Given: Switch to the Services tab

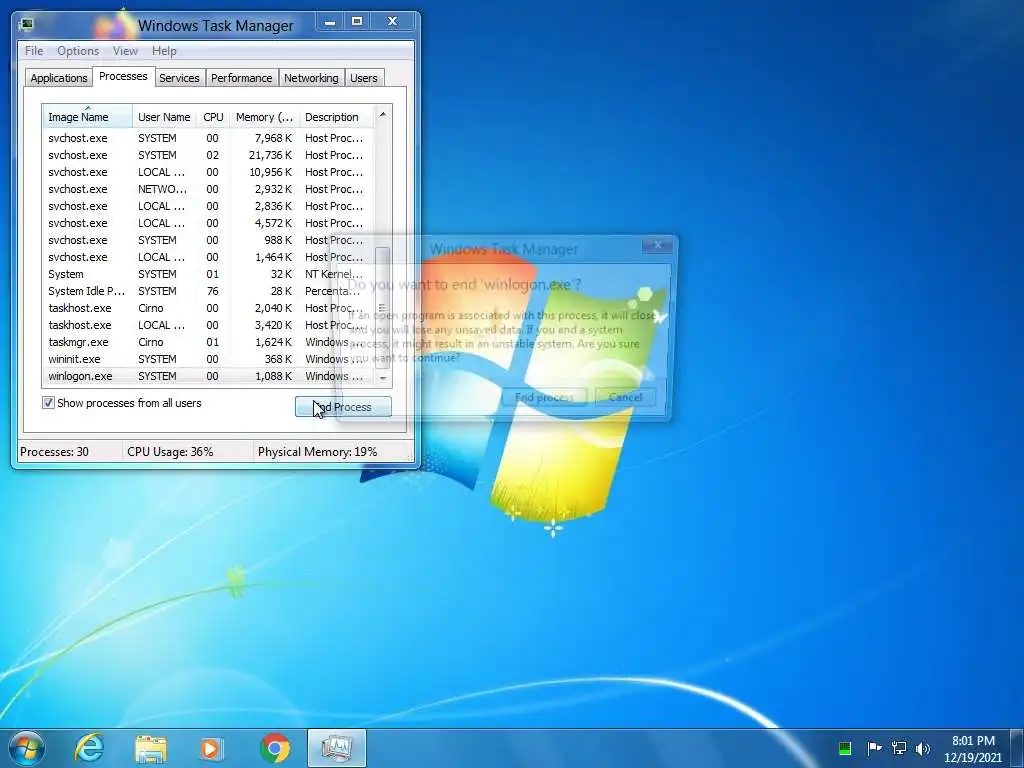Looking at the screenshot, I should 180,78.
